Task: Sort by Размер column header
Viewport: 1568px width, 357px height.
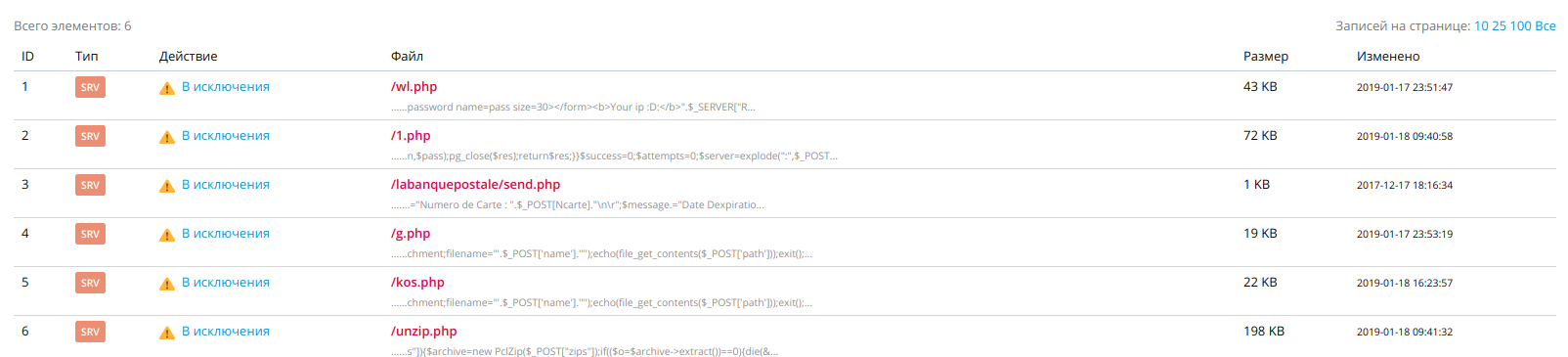Action: point(1266,57)
